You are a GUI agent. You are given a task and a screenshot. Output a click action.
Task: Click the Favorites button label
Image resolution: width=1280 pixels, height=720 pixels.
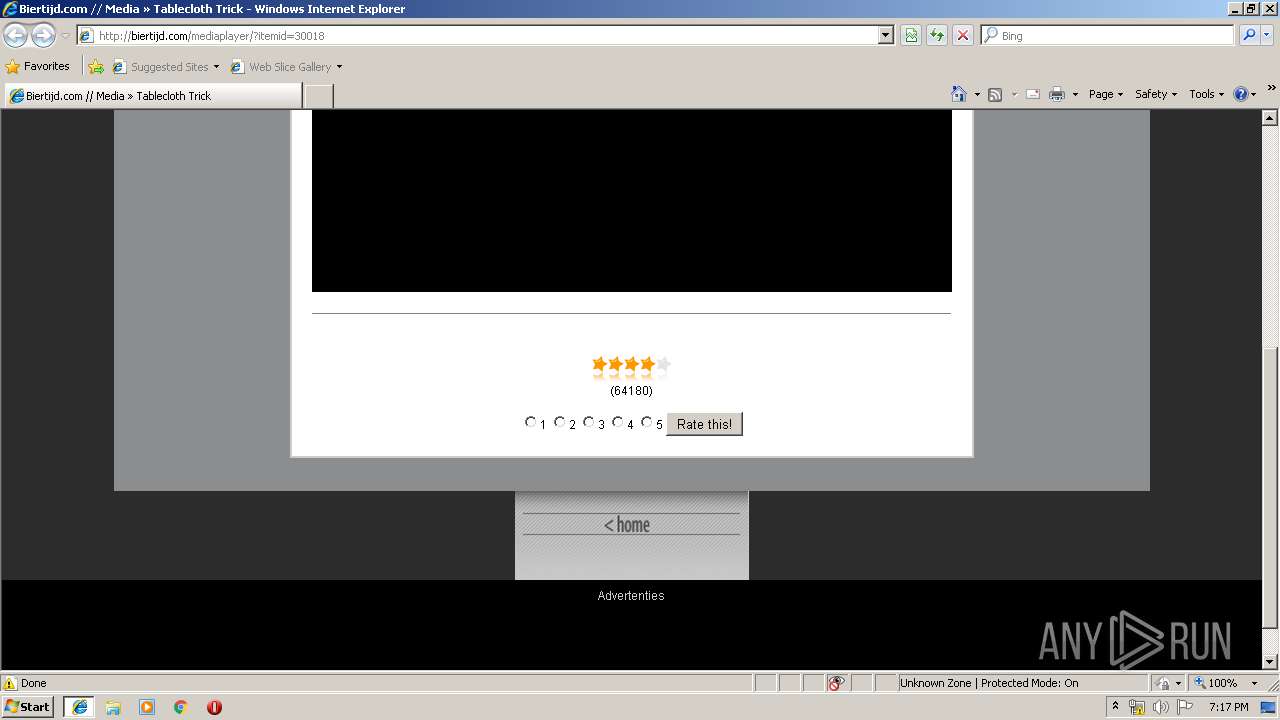point(47,67)
